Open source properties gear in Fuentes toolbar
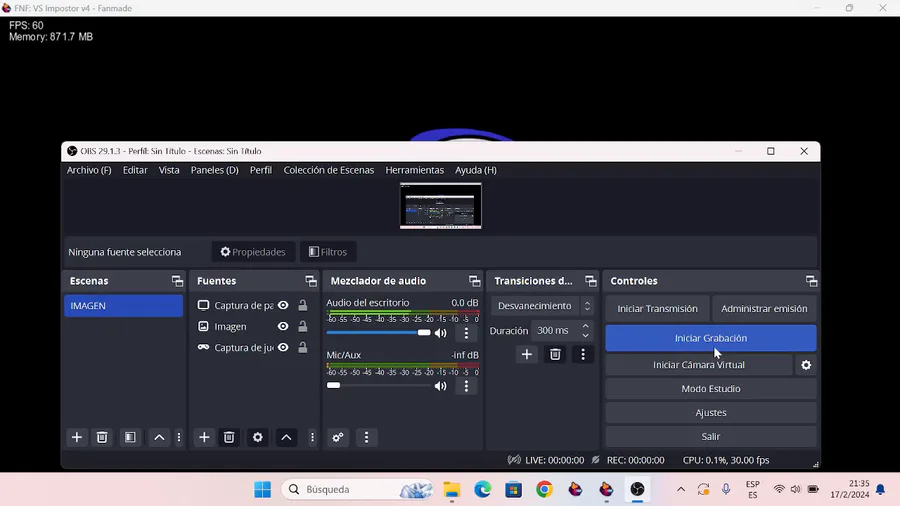Viewport: 900px width, 506px height. coord(258,437)
